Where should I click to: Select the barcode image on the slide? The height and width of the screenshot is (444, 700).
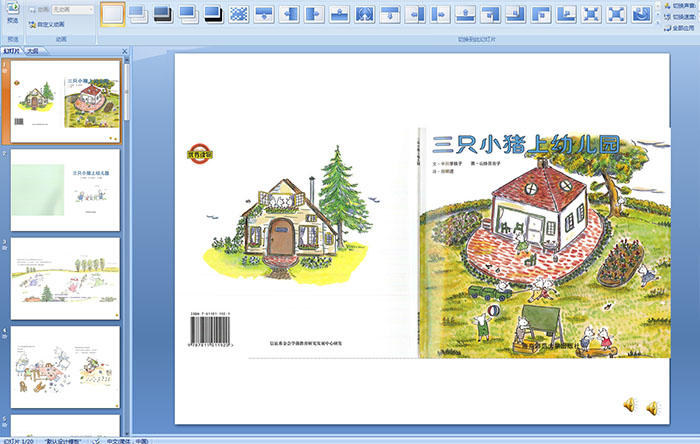point(210,330)
